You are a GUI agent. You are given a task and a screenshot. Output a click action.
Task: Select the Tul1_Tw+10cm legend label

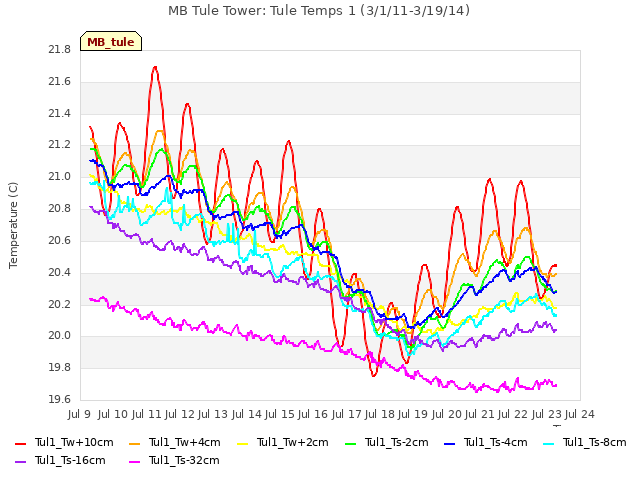(74, 442)
